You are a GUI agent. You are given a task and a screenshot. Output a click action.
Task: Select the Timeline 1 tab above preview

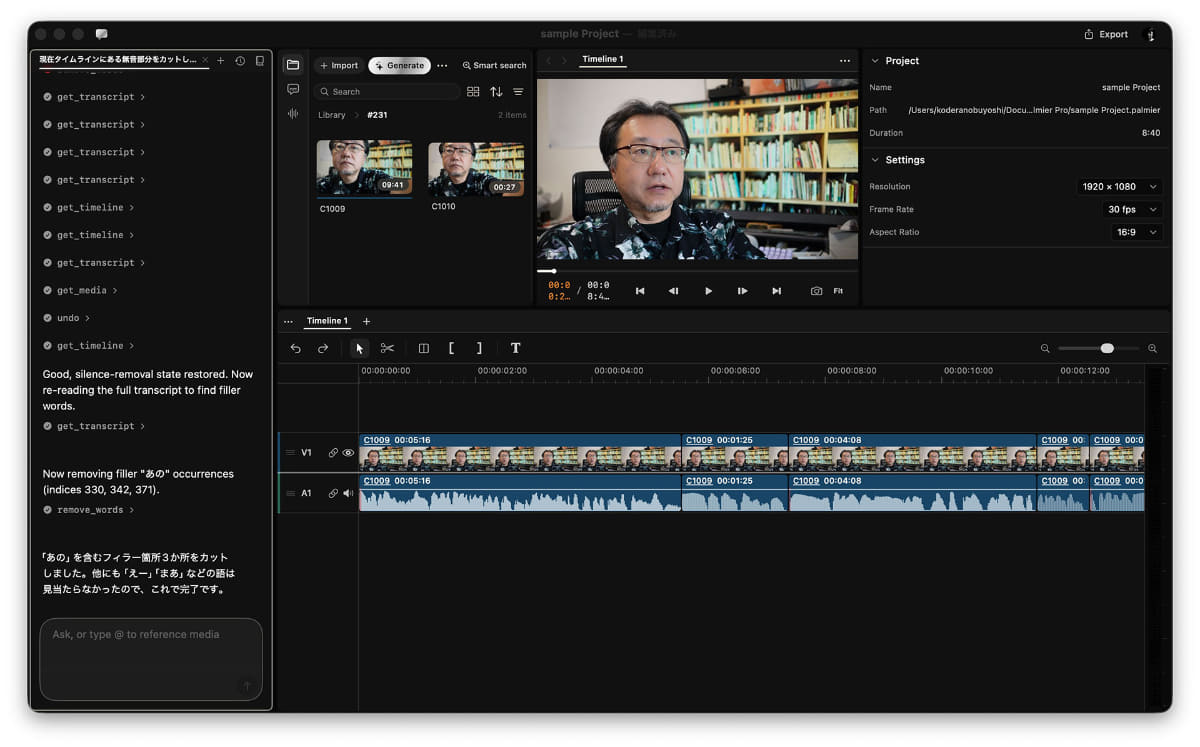tap(603, 60)
